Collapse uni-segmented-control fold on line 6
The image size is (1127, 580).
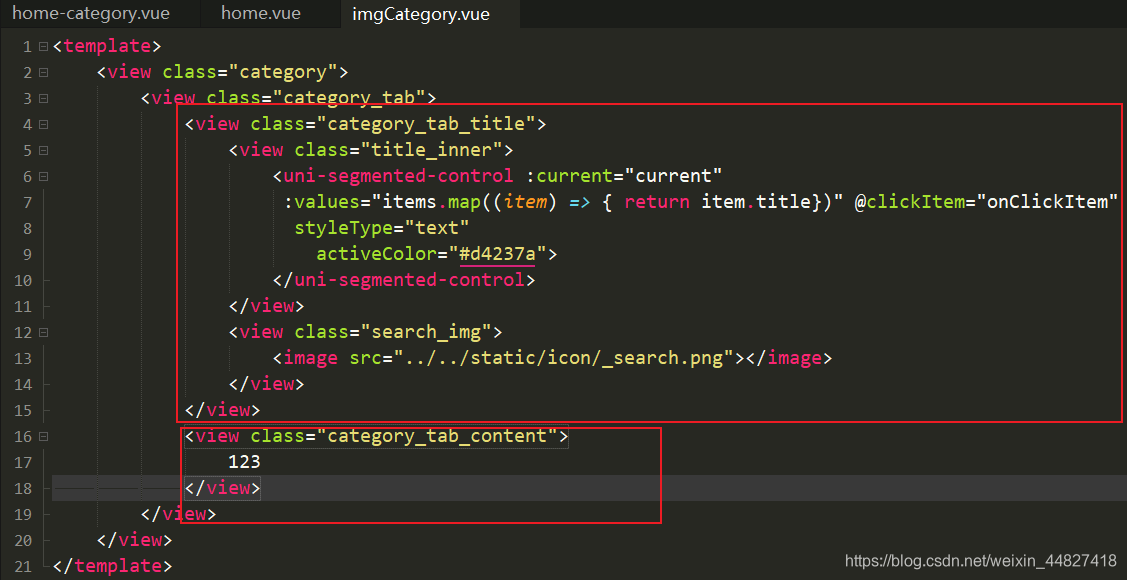tap(43, 177)
